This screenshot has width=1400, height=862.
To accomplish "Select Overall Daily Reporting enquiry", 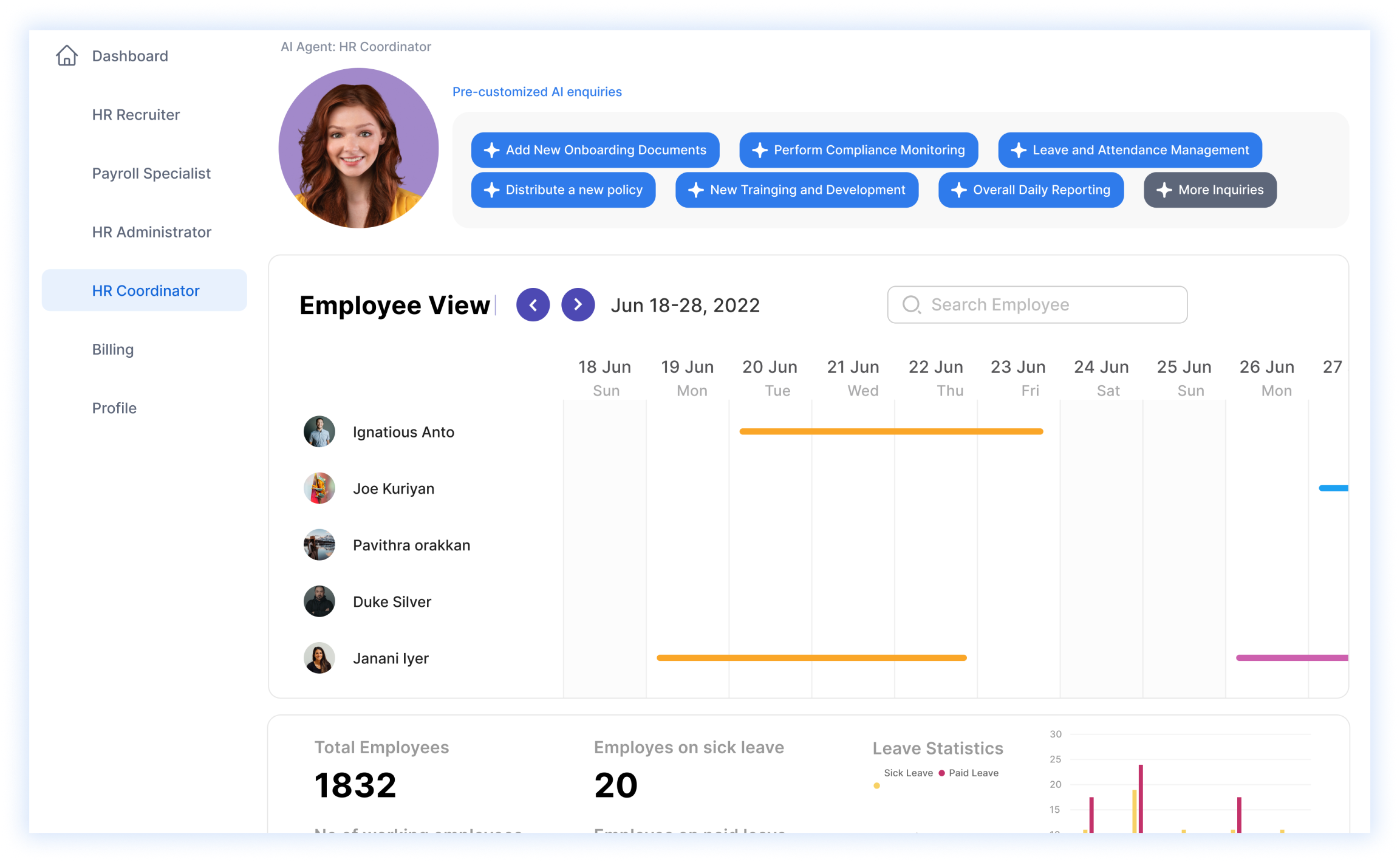I will tap(1031, 190).
